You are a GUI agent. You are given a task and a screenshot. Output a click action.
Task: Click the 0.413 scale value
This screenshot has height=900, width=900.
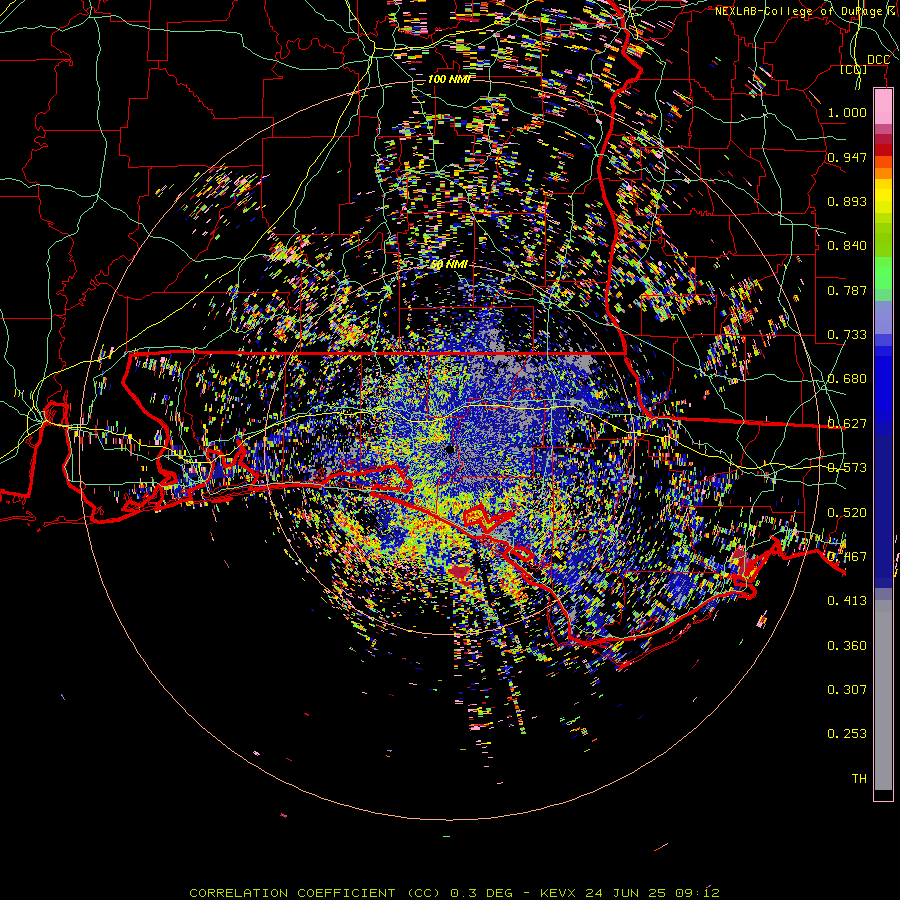pyautogui.click(x=847, y=601)
